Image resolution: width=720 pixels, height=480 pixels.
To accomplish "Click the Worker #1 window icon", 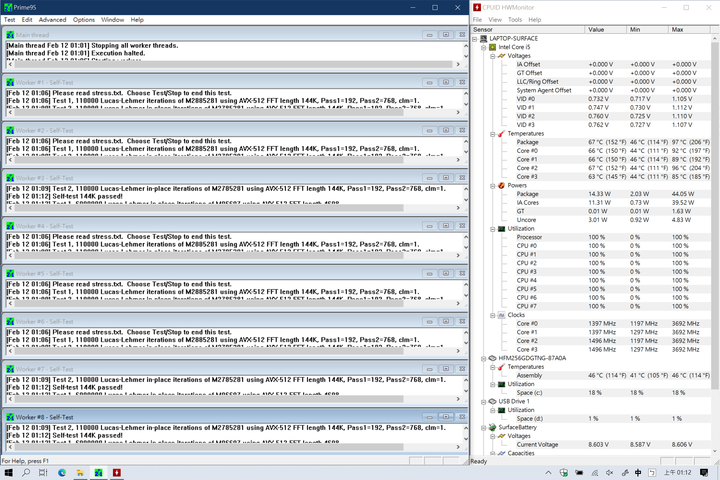I will point(10,83).
